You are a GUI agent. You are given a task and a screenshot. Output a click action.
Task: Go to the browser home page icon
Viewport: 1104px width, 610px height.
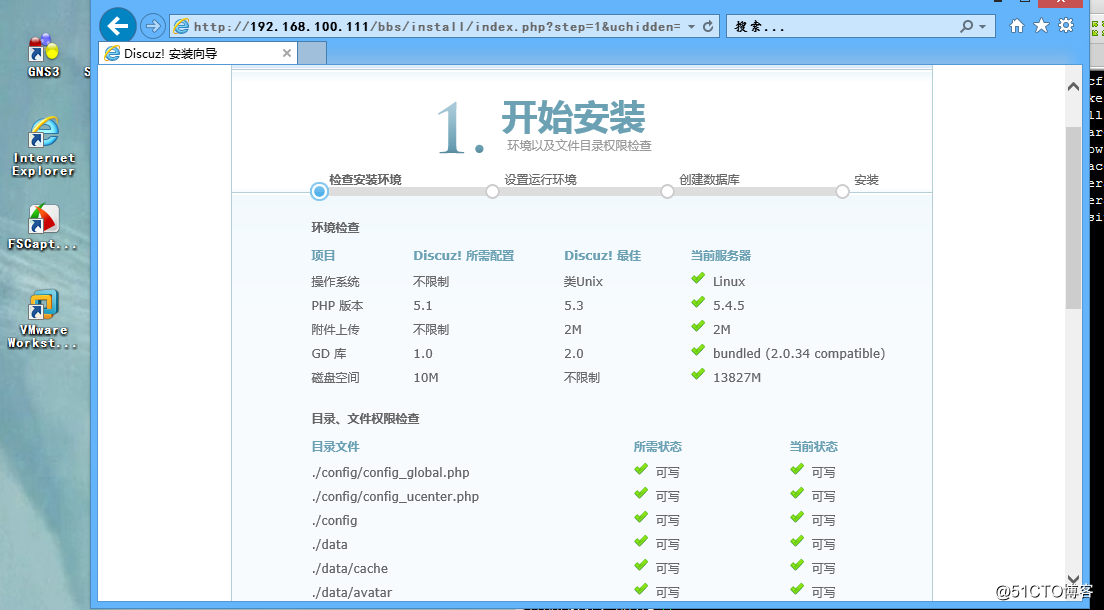click(1017, 26)
